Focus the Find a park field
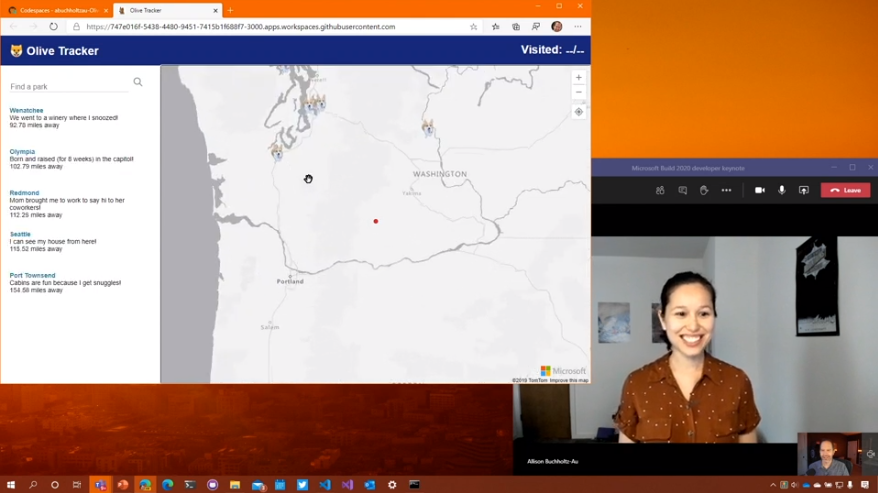Image resolution: width=878 pixels, height=493 pixels. coord(69,86)
